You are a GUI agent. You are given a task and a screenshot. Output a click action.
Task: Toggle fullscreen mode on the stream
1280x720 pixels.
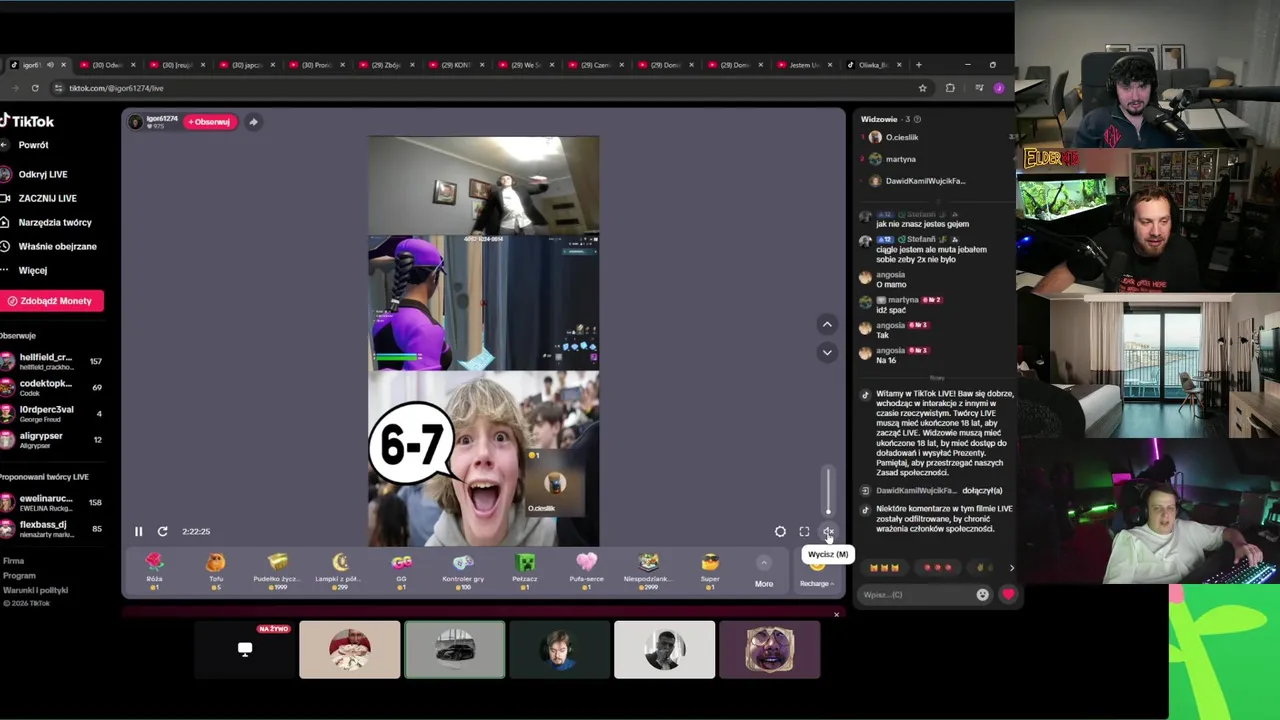pos(804,532)
